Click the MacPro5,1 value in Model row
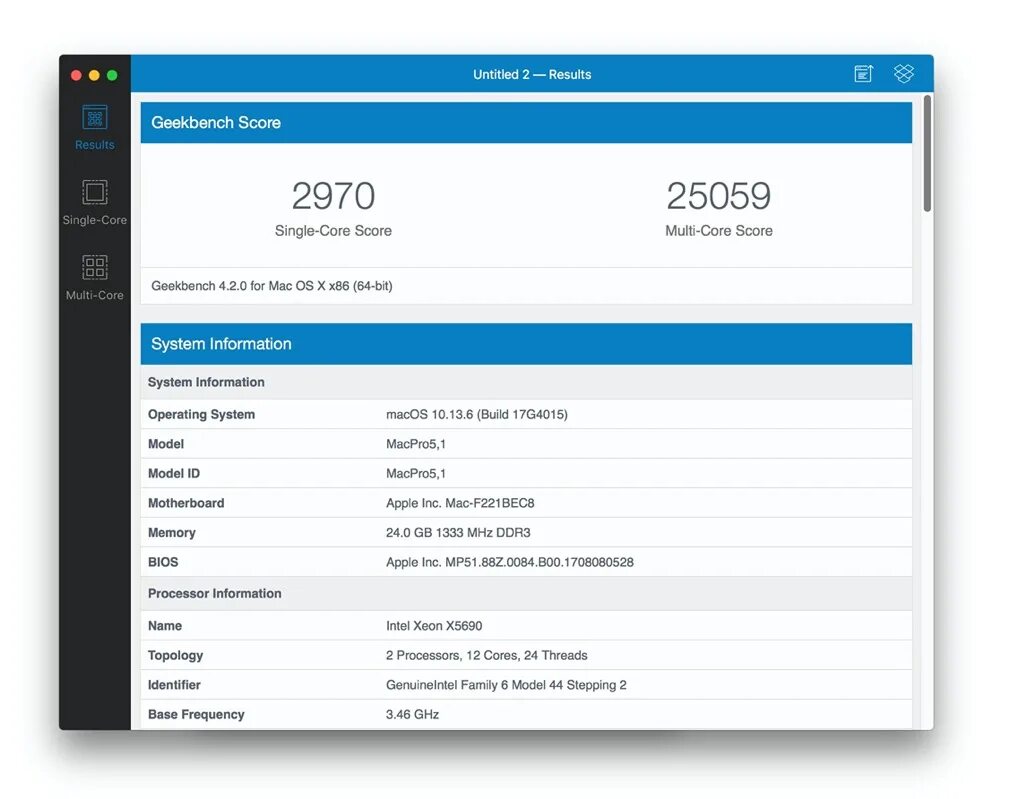1009x799 pixels. (x=416, y=444)
